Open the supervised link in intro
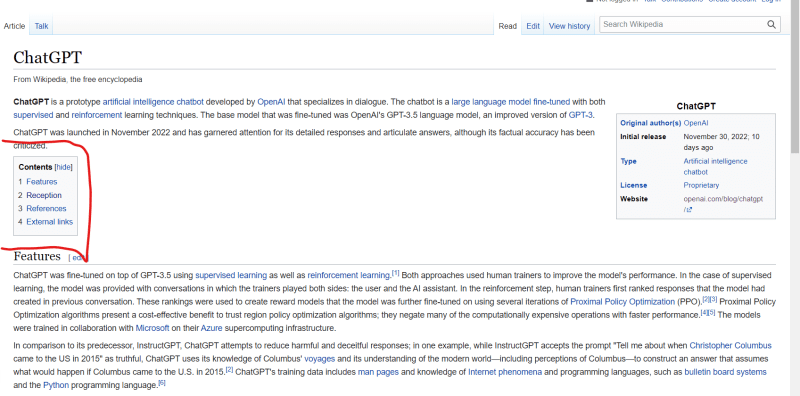Viewport: 800px width, 396px height. 33,115
